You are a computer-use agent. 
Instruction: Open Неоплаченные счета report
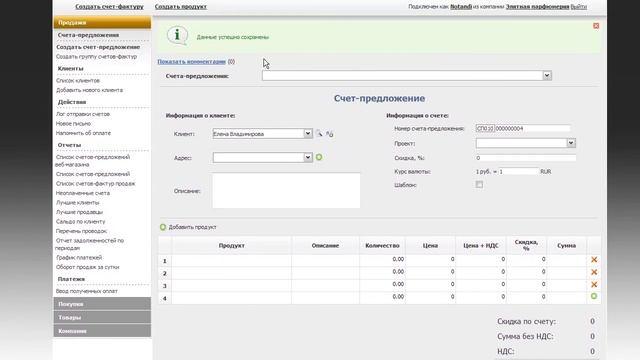click(83, 193)
